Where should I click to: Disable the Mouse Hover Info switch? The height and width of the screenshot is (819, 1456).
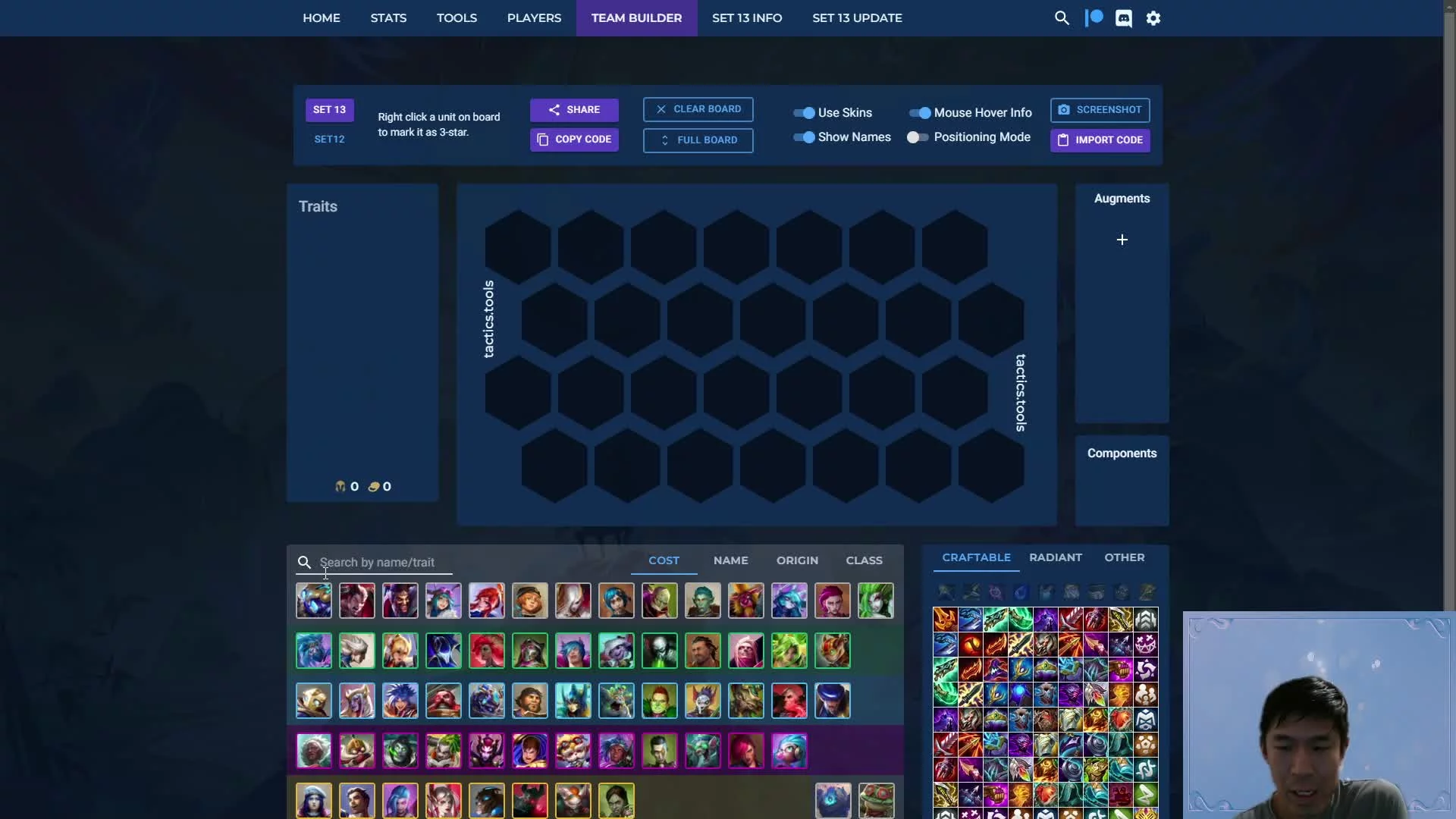tap(920, 113)
